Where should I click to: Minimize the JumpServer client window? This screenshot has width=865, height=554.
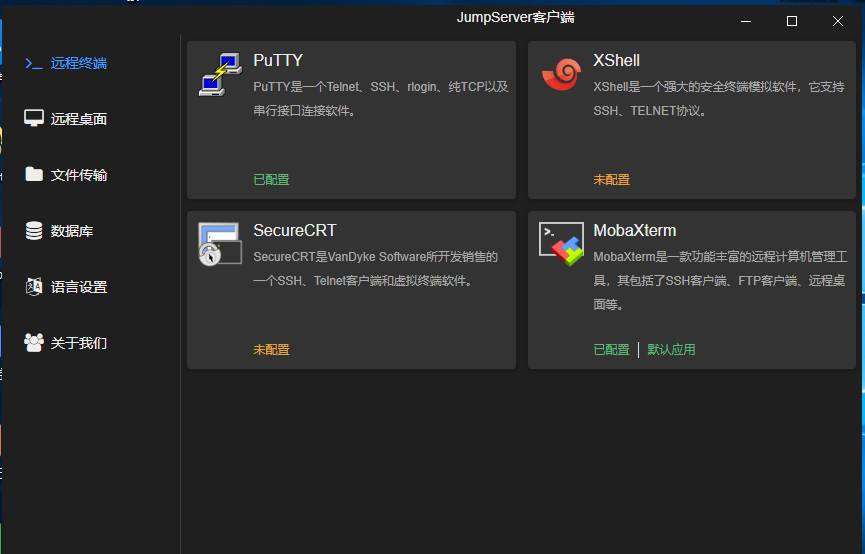[x=746, y=21]
